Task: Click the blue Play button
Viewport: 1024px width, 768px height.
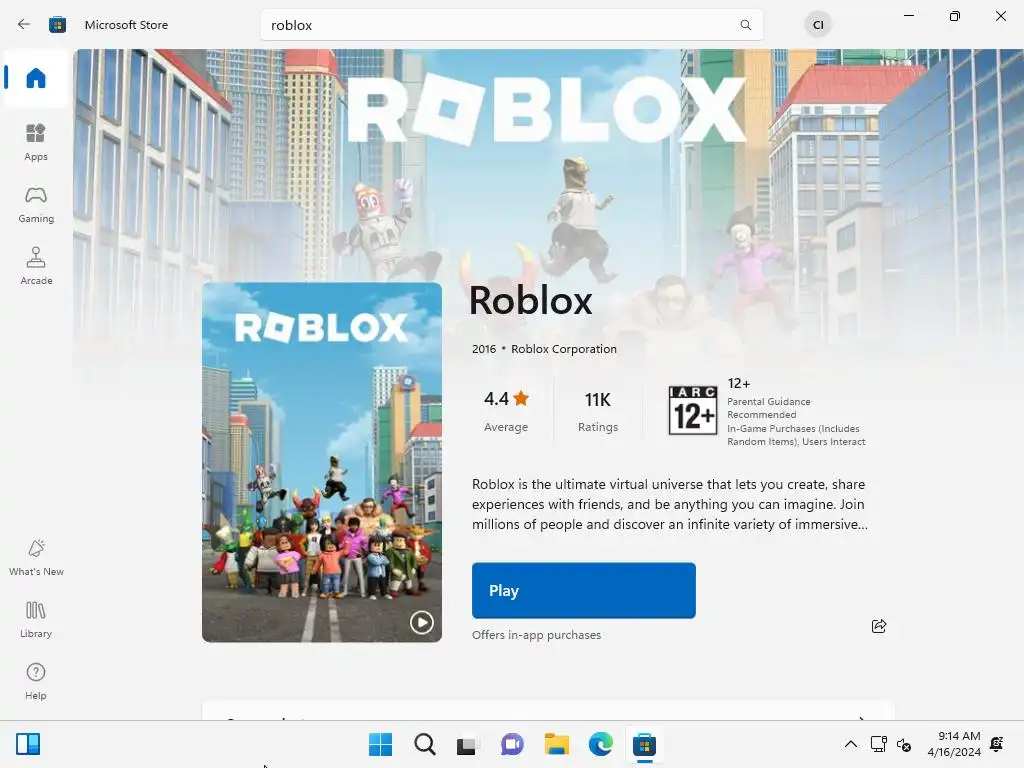Action: click(583, 590)
